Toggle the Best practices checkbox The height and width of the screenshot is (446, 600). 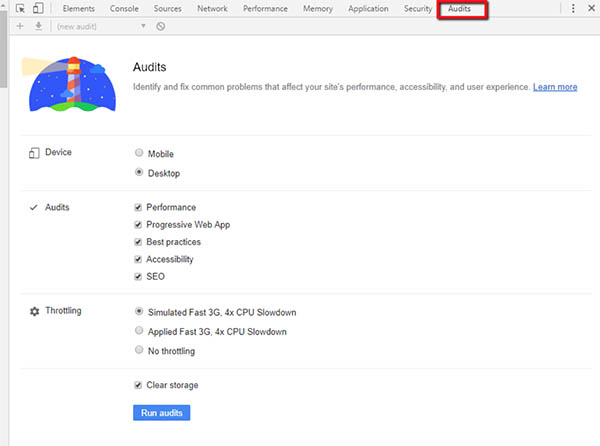point(138,242)
